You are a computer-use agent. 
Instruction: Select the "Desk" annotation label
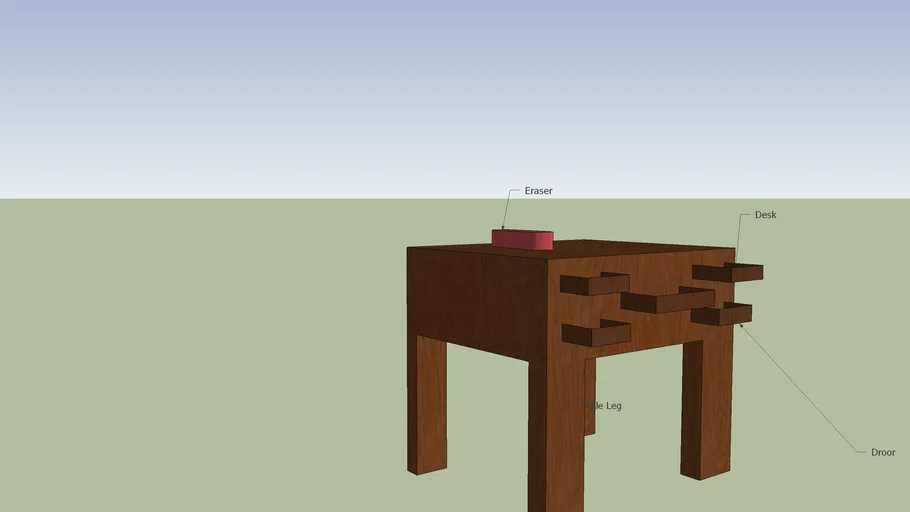click(765, 215)
